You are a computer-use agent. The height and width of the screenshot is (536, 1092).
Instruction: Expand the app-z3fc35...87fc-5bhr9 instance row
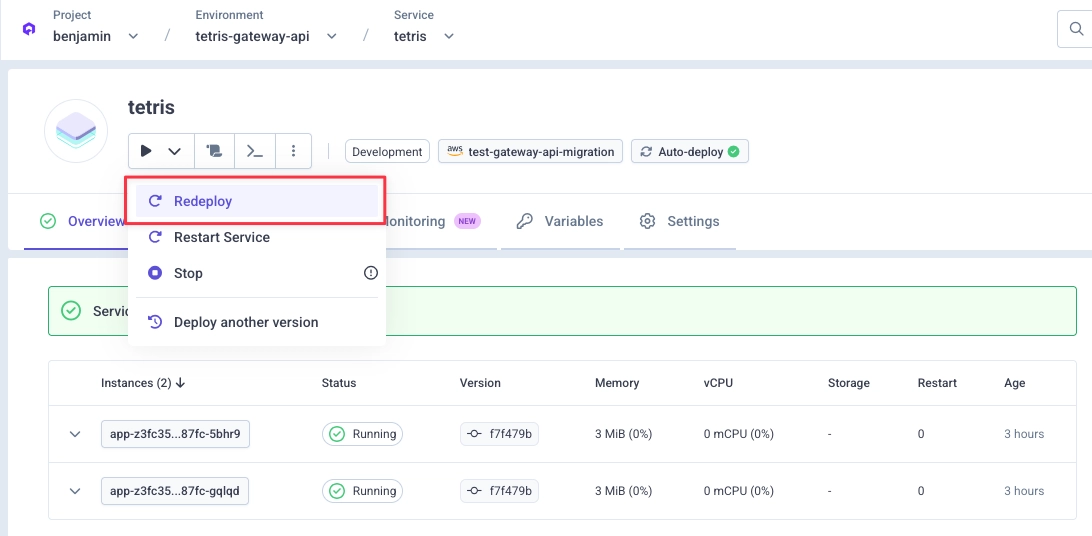coord(75,434)
